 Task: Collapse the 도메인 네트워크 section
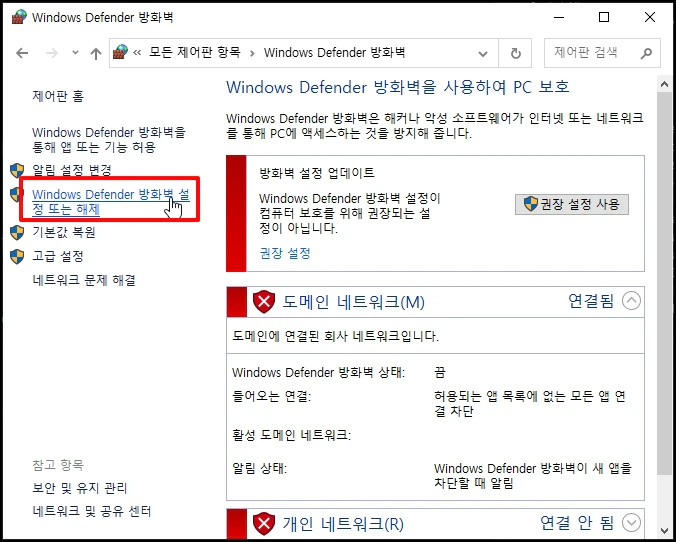click(631, 301)
